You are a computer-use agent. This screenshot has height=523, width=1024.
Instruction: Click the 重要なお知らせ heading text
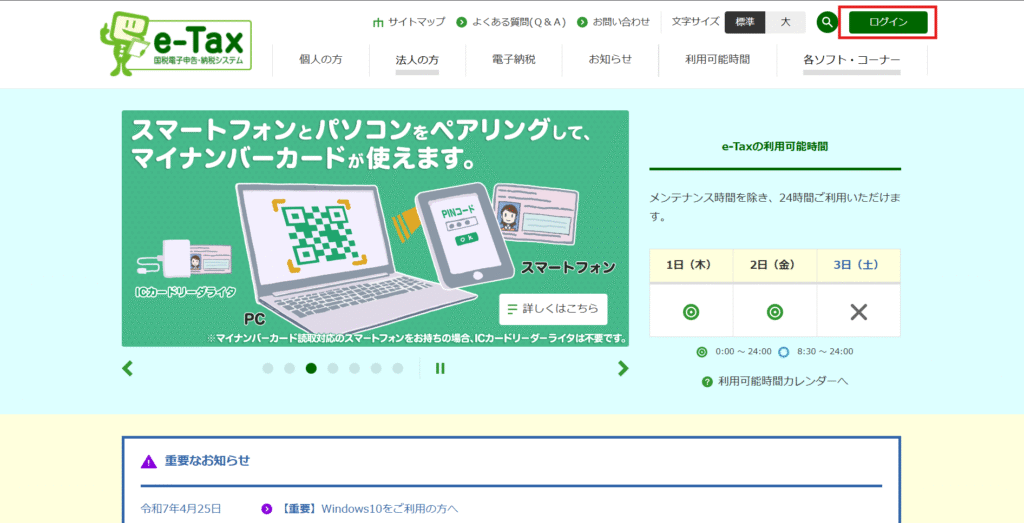pyautogui.click(x=208, y=461)
